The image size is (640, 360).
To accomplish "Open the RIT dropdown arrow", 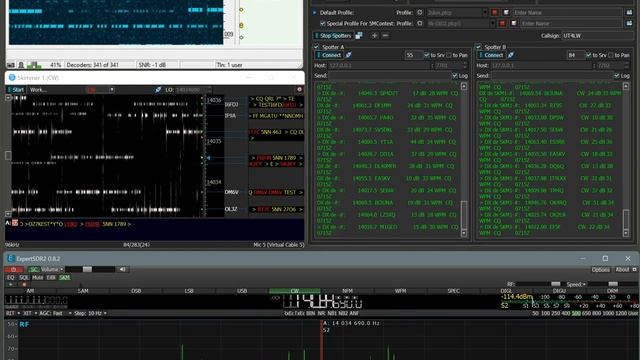I will [19, 313].
